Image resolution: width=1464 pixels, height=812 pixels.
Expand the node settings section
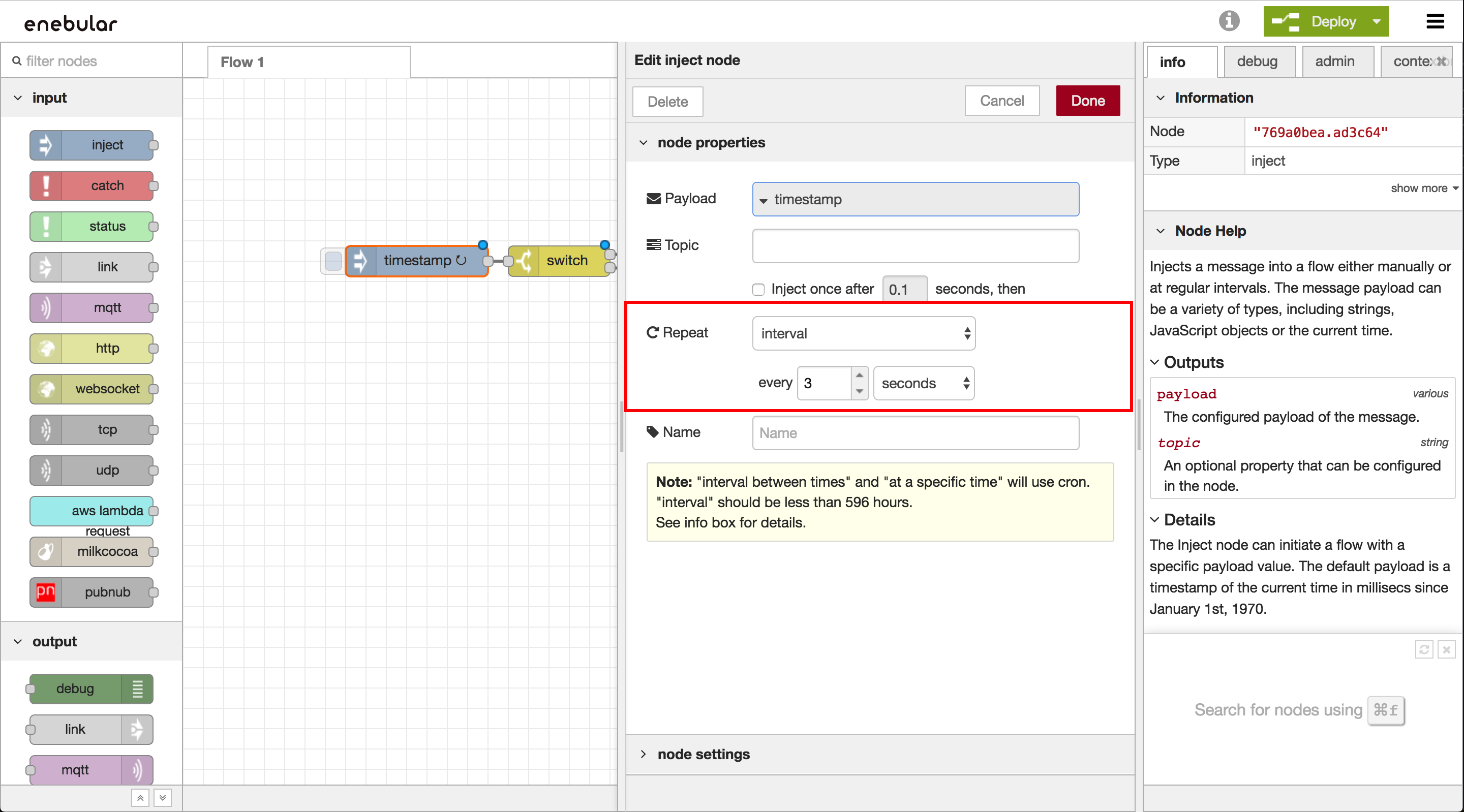[x=703, y=754]
